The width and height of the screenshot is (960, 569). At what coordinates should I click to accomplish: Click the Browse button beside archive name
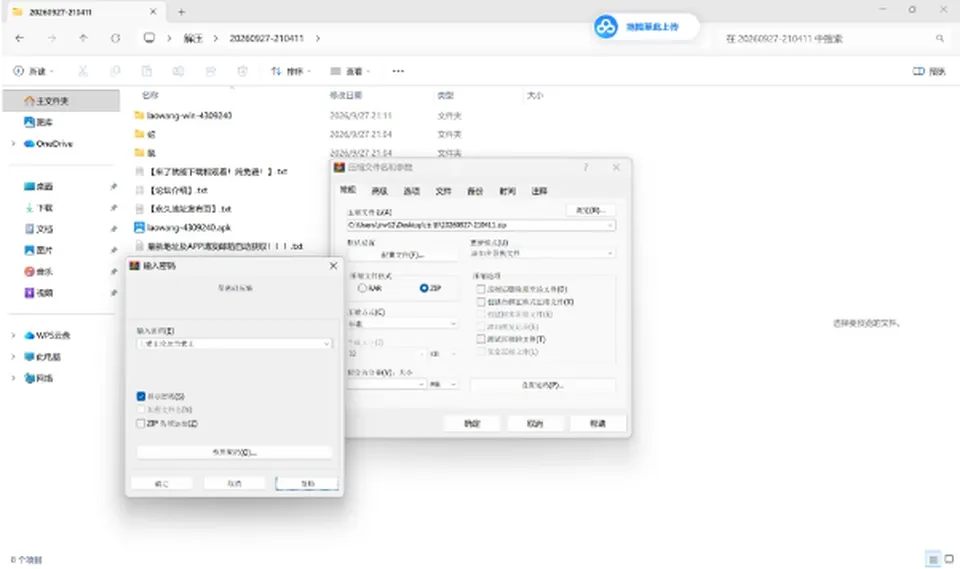(590, 211)
